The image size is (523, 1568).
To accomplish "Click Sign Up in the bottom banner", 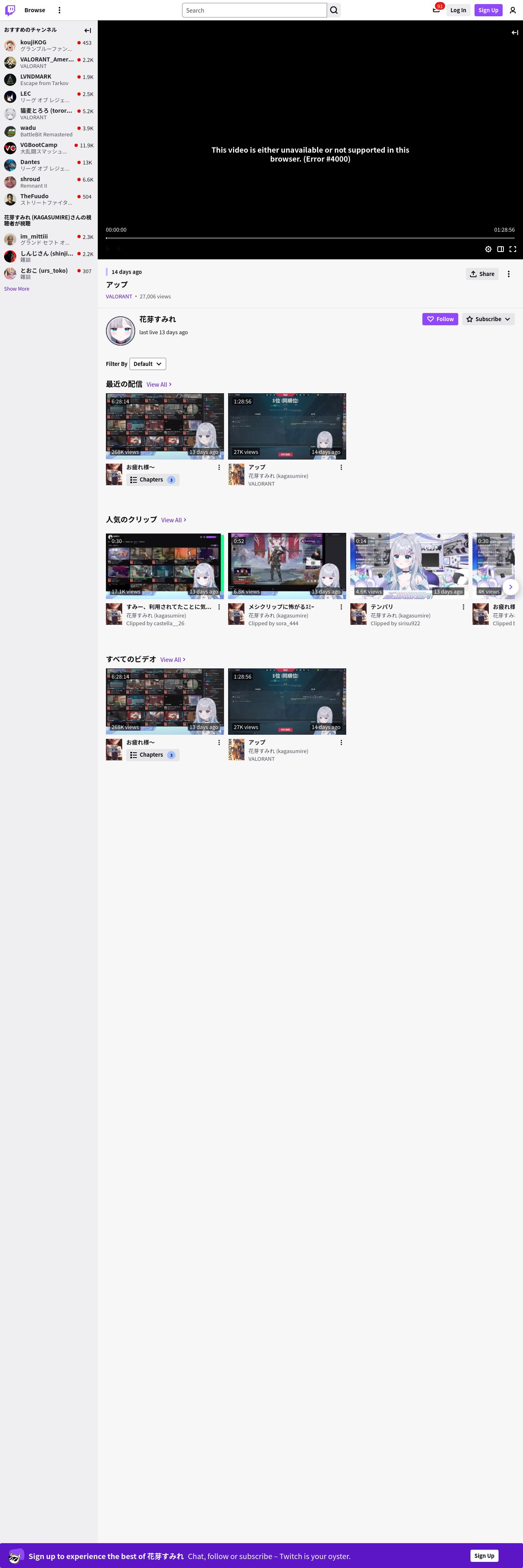I will click(x=485, y=1555).
